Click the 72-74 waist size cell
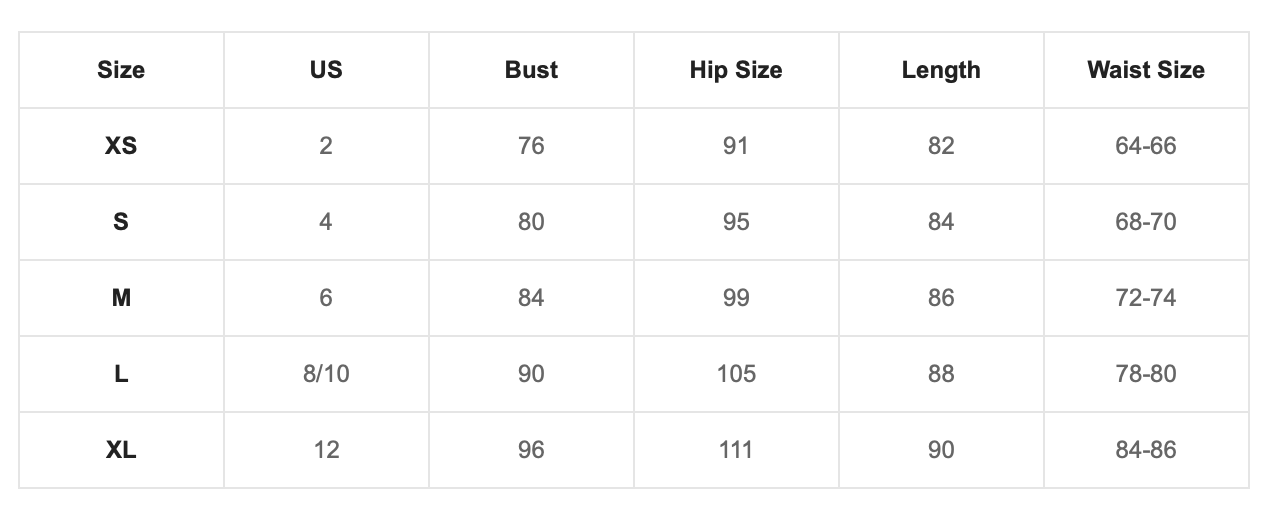The image size is (1276, 516). (1146, 298)
